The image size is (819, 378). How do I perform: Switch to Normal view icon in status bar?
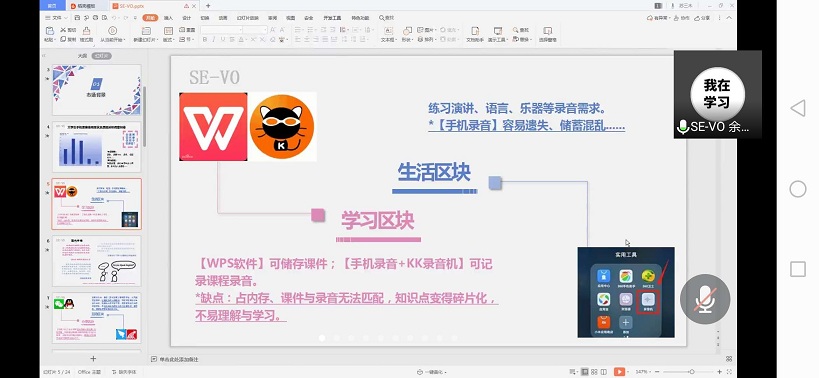point(585,372)
